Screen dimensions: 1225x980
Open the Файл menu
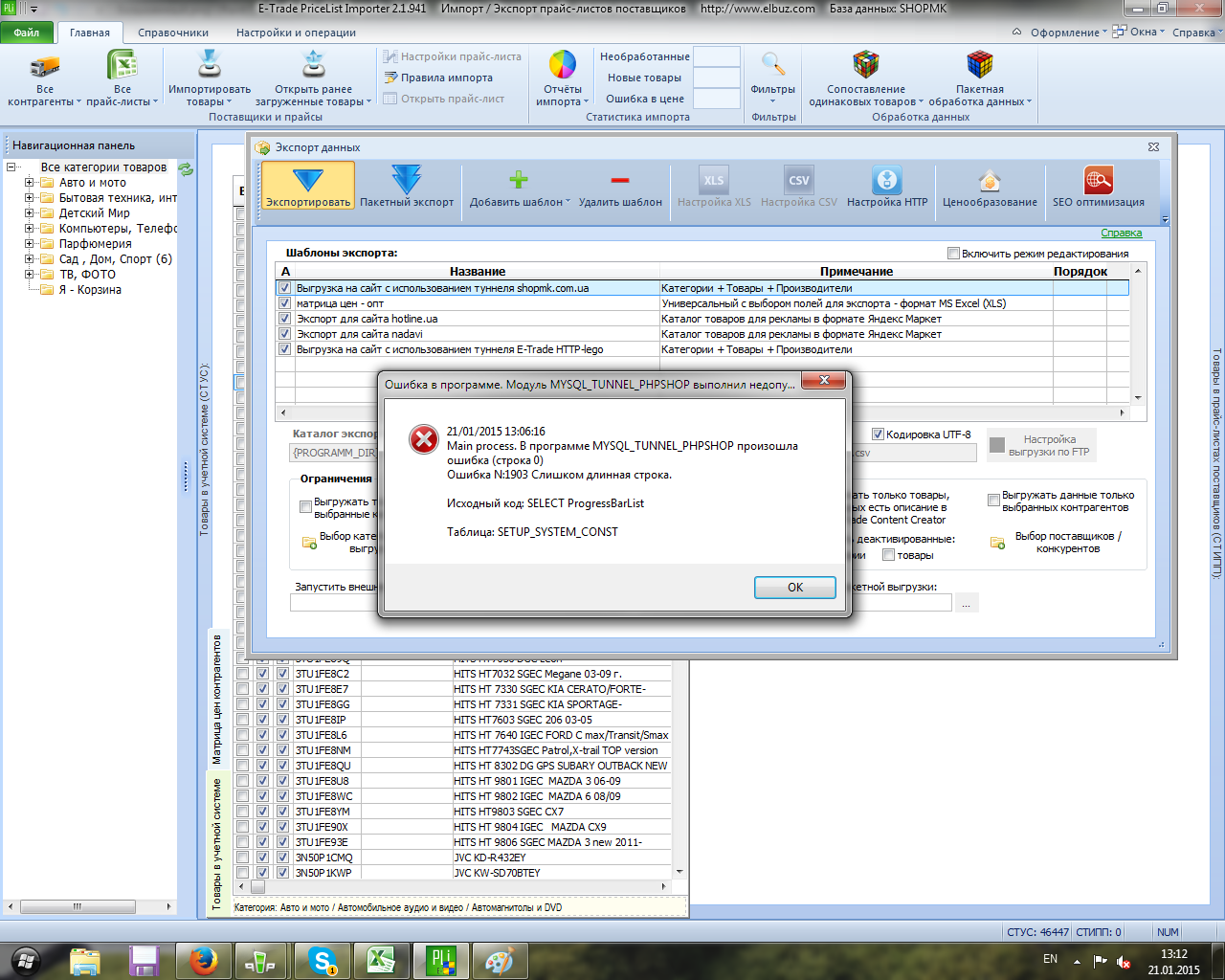pos(27,33)
